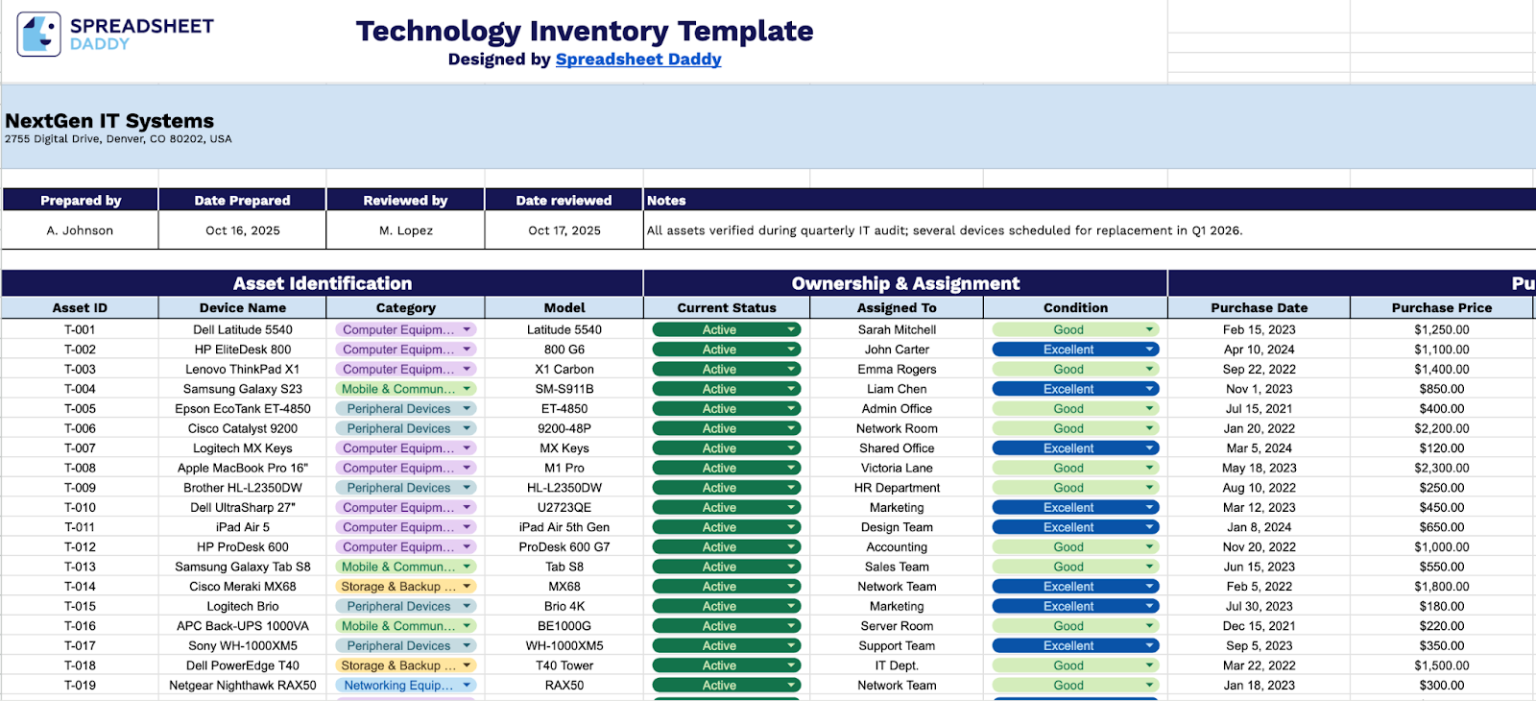Click the Spreadsheet Daddy logo icon
The image size is (1536, 701).
click(x=38, y=33)
